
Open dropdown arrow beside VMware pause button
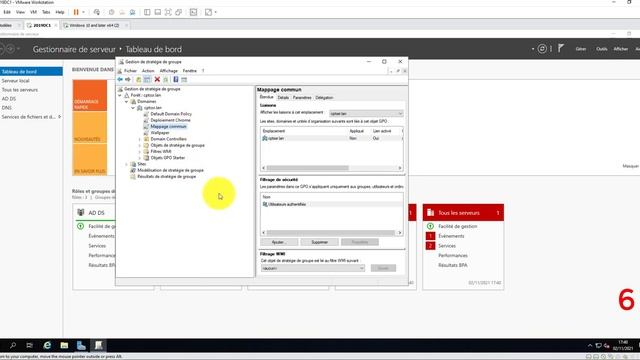(x=84, y=12)
